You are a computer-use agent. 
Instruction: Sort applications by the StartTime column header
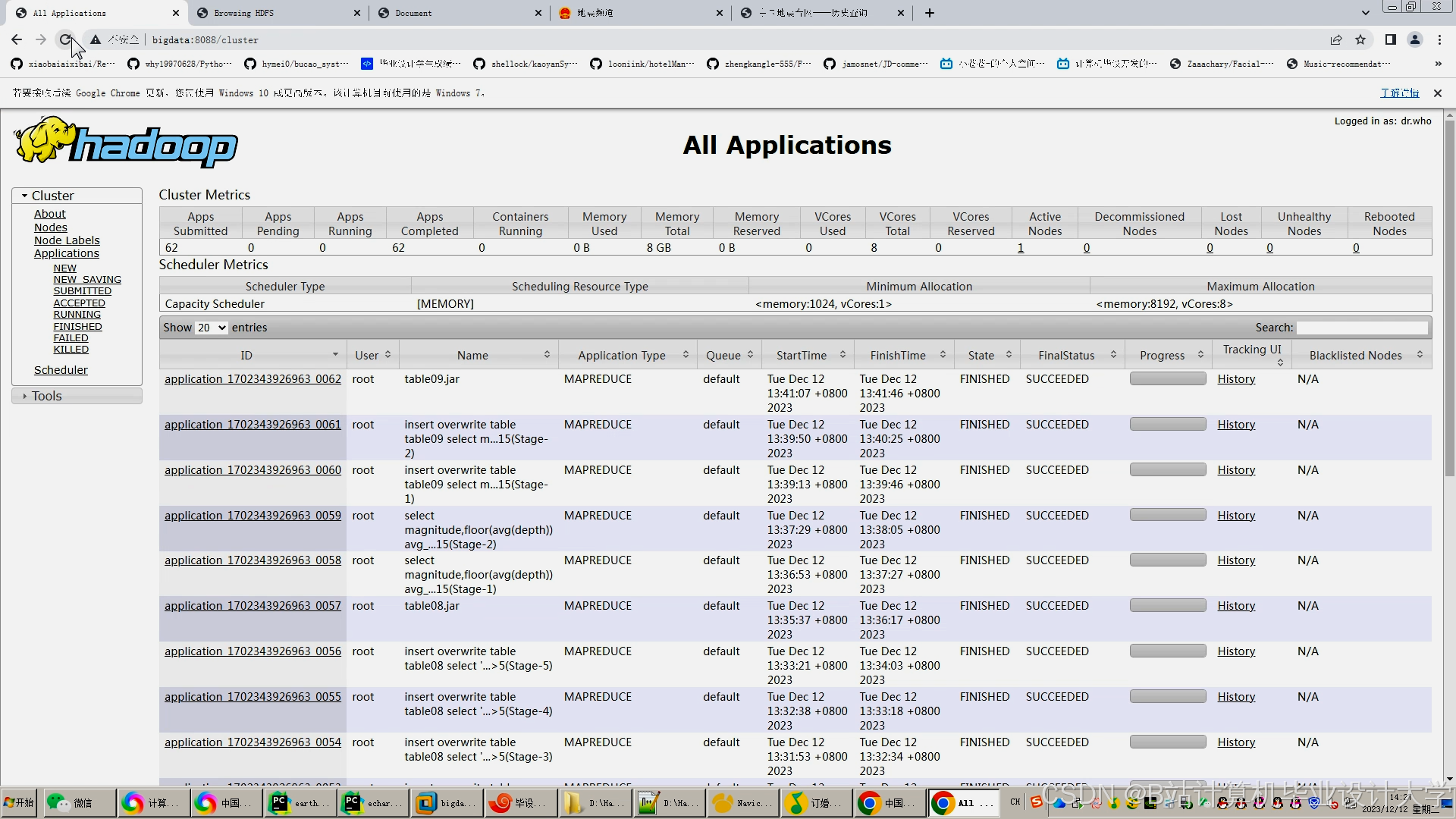(802, 355)
